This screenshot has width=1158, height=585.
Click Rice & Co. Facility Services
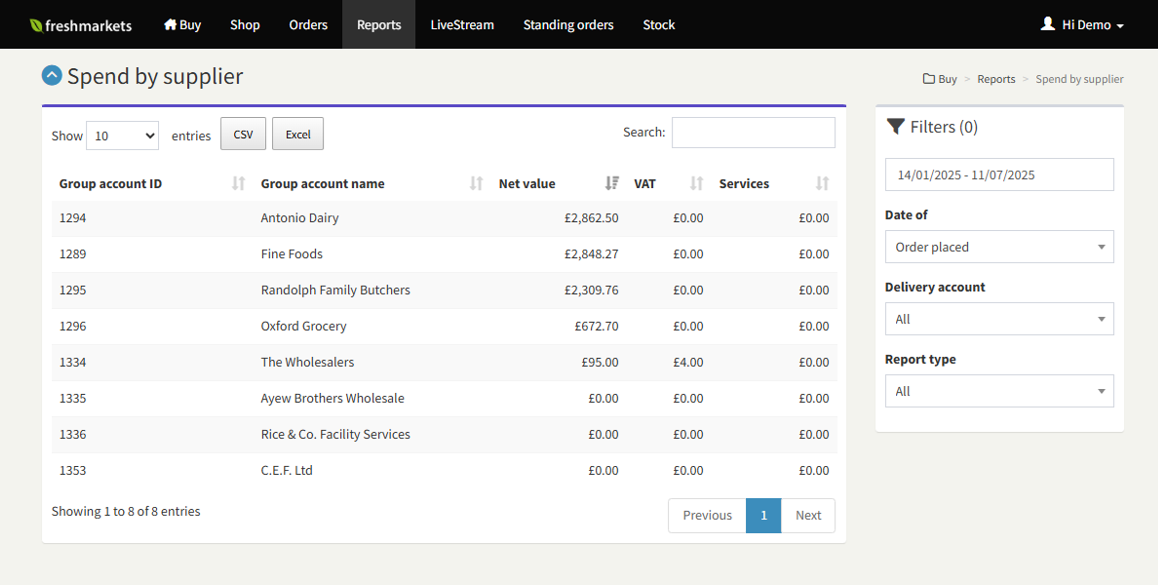tap(335, 434)
